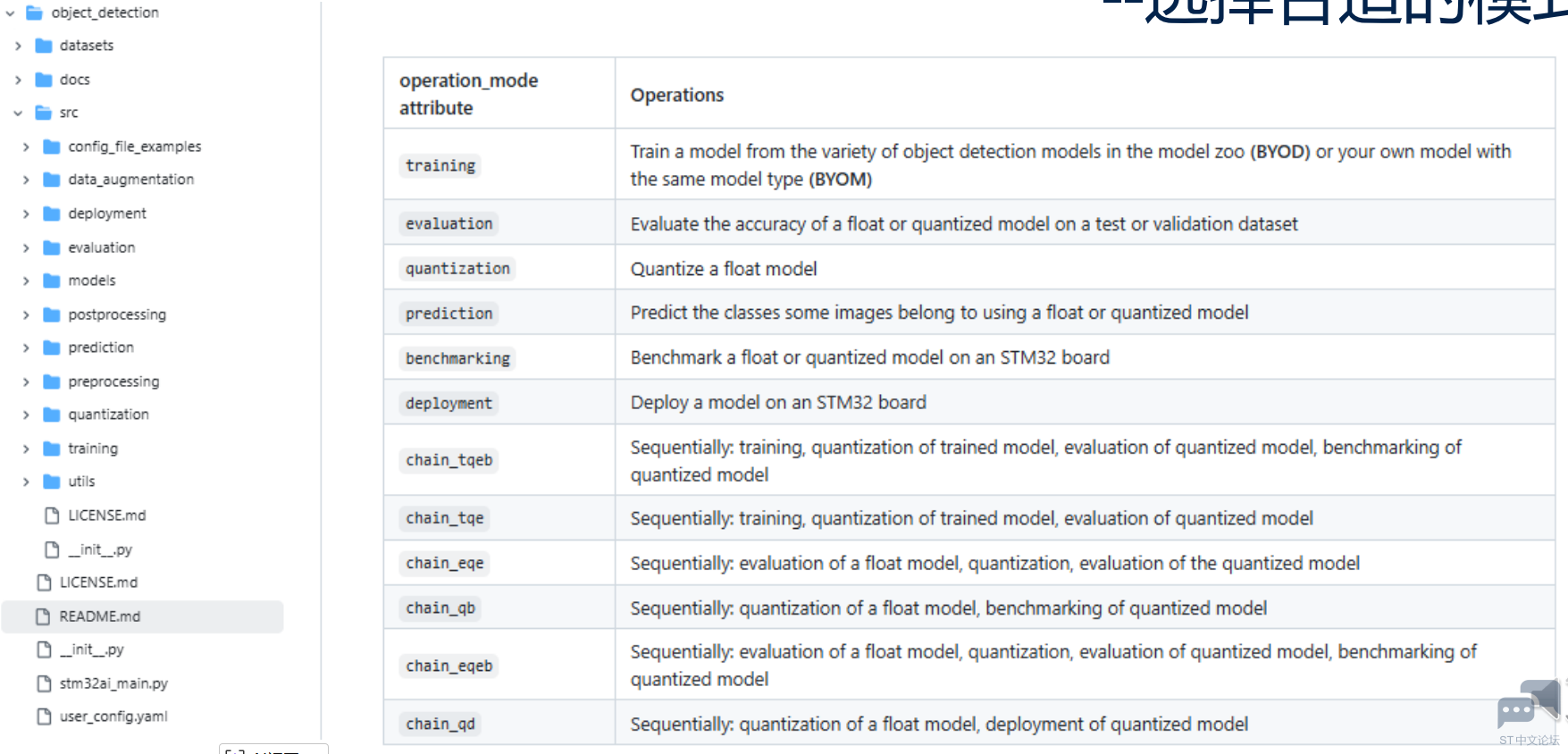The width and height of the screenshot is (1568, 754).
Task: Click the stm32ai_main.py file icon
Action: pyautogui.click(x=44, y=683)
